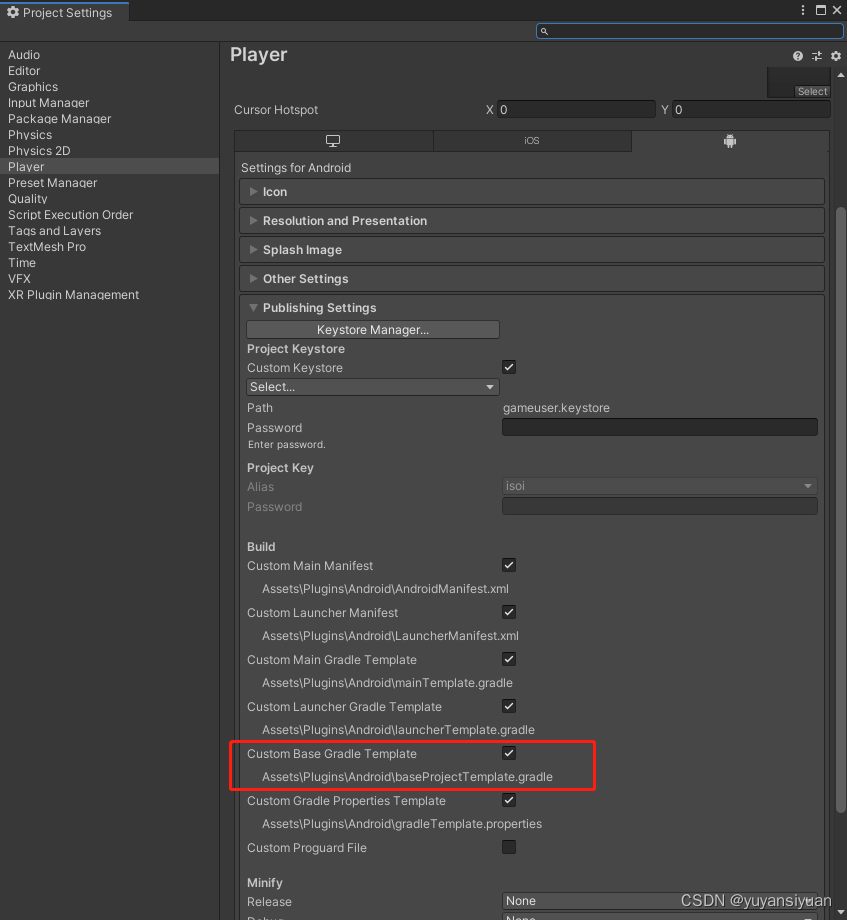Viewport: 847px width, 920px height.
Task: Click the Project Settings gear icon on the tab
Action: pos(12,12)
